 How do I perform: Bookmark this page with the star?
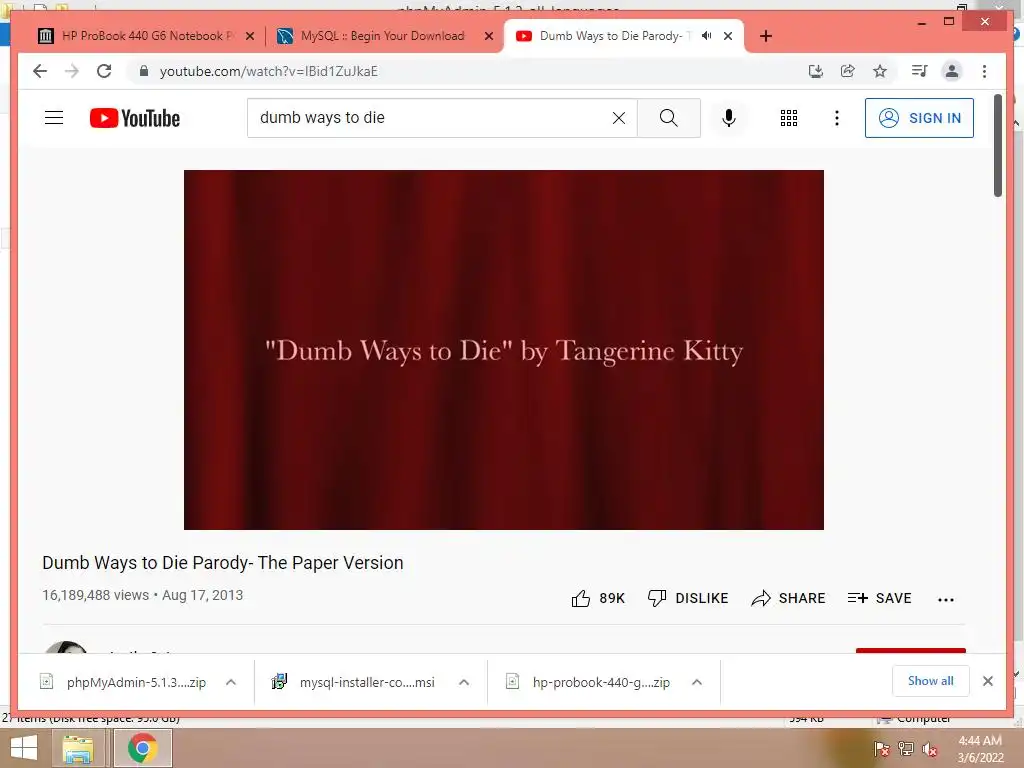pos(880,71)
